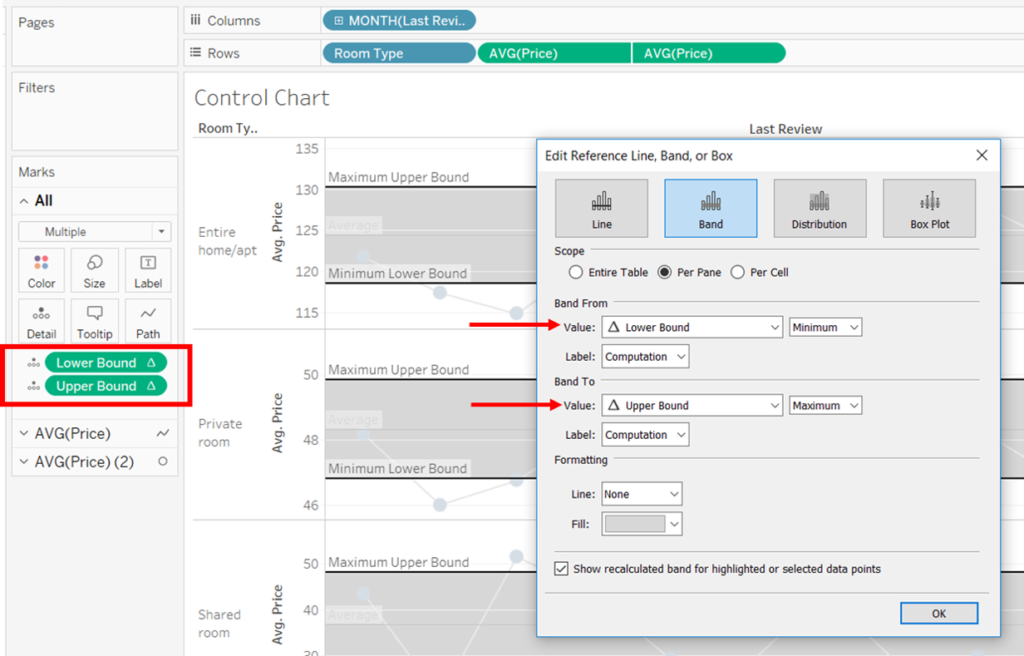Switch reference type to Line
1024x656 pixels.
601,208
